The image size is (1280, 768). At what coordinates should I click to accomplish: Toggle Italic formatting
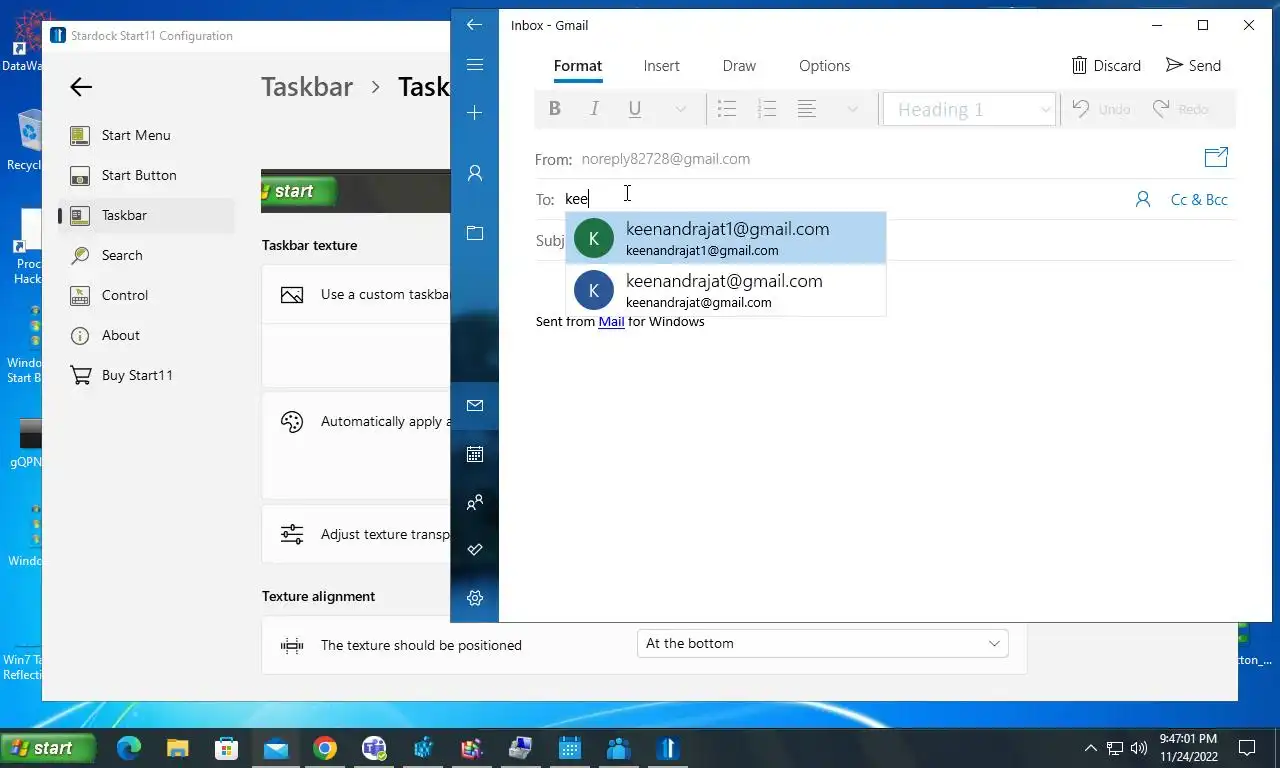point(595,109)
